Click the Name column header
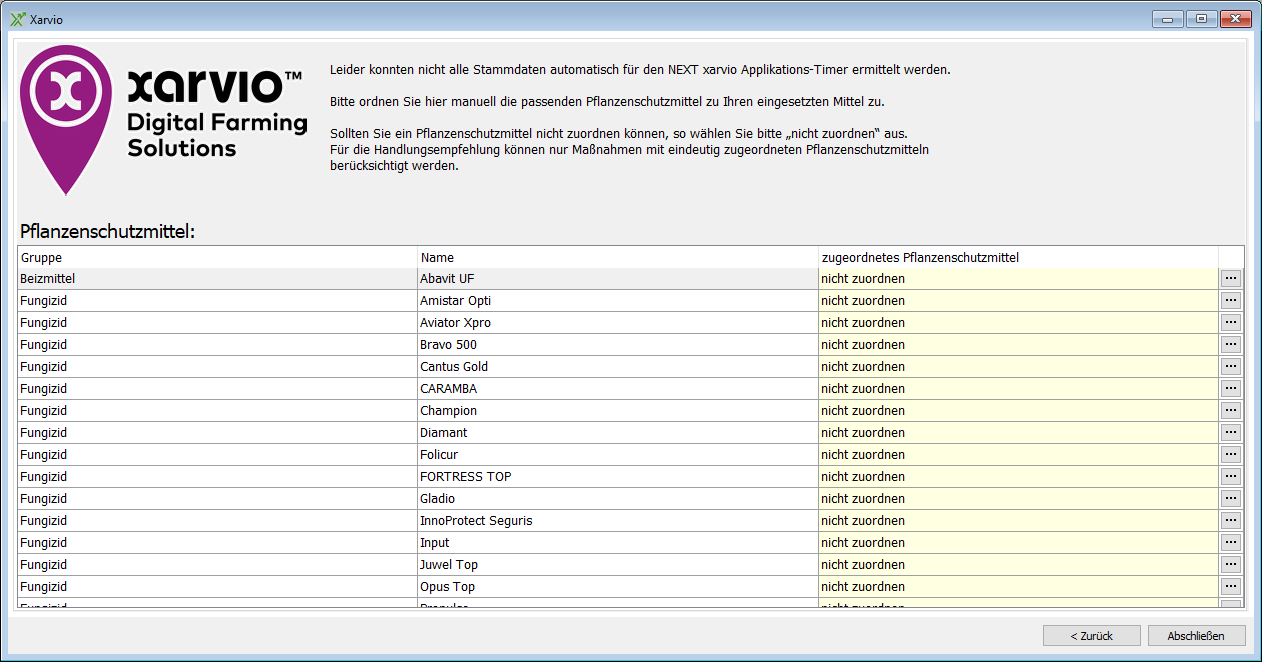1262x662 pixels. [x=617, y=257]
